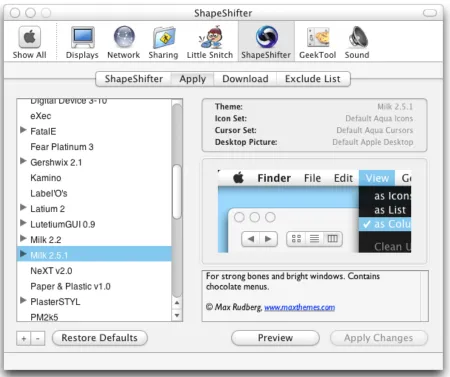This screenshot has height=377, width=450.
Task: Click the plus button to add theme
Action: [24, 339]
